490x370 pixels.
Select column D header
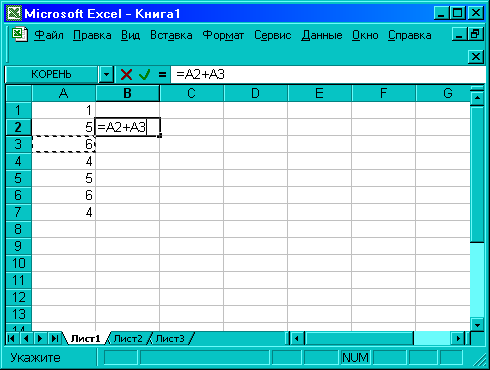click(x=255, y=93)
